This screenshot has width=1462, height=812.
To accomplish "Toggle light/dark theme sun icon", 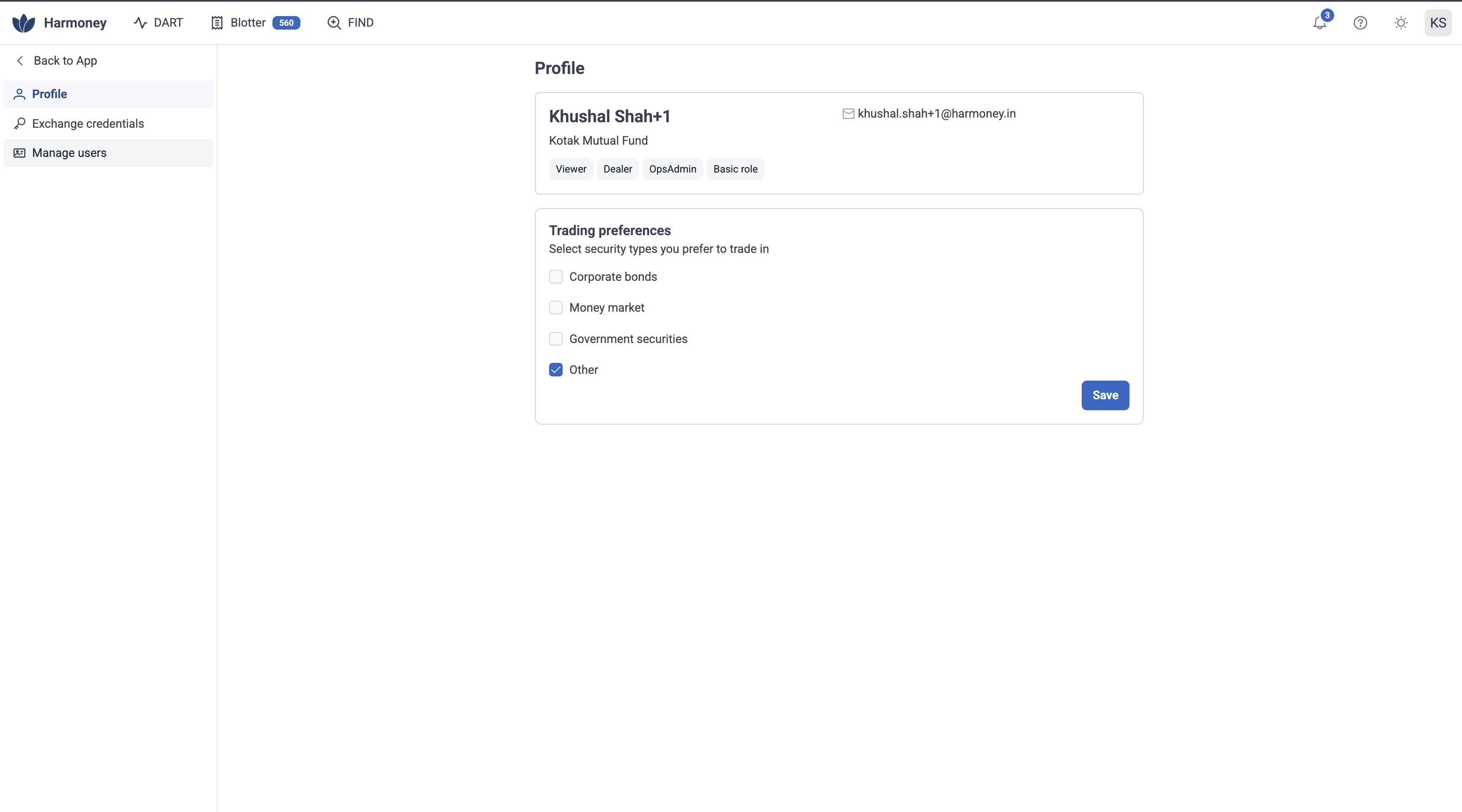I will [1401, 23].
